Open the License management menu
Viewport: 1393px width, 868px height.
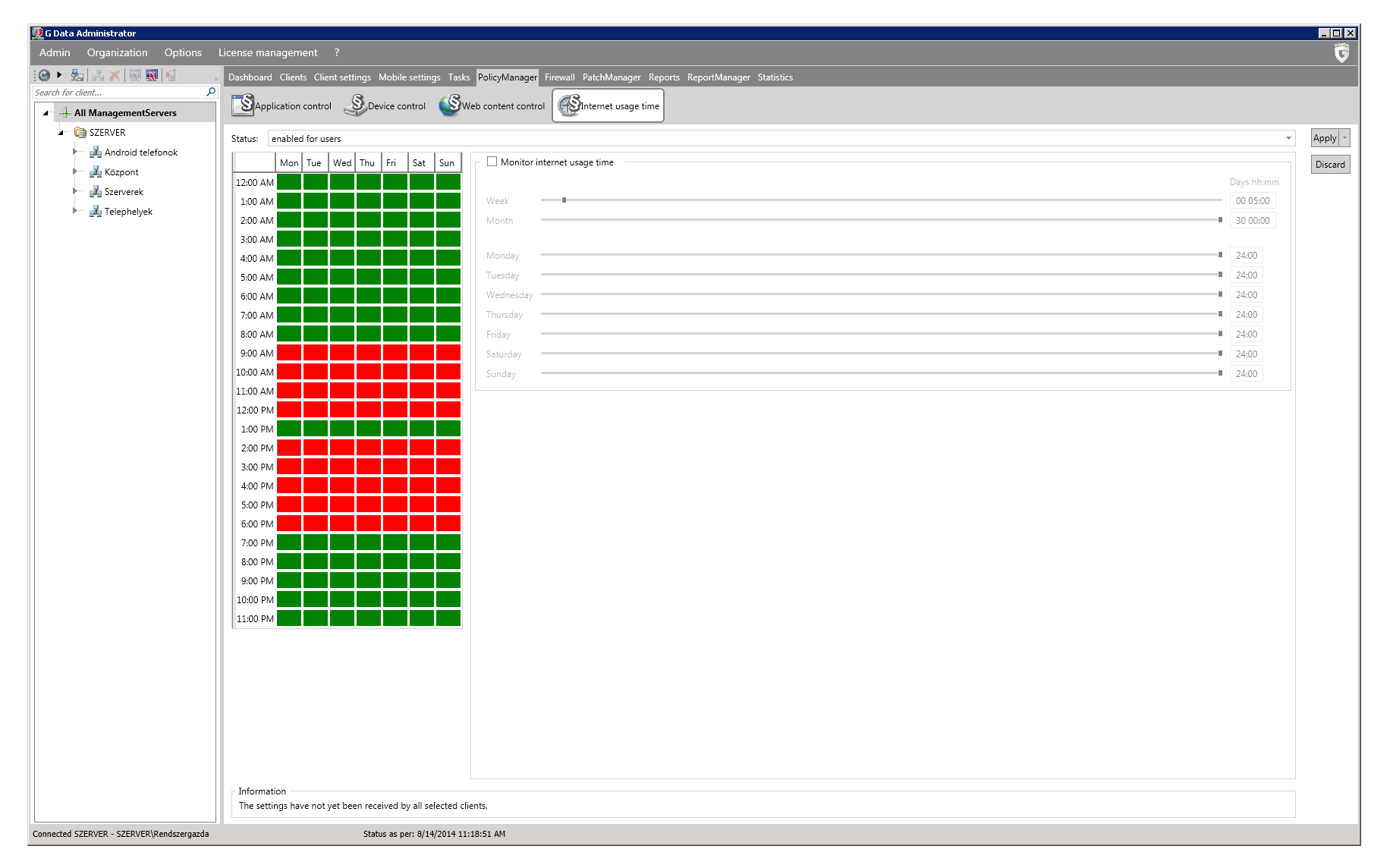(x=268, y=52)
